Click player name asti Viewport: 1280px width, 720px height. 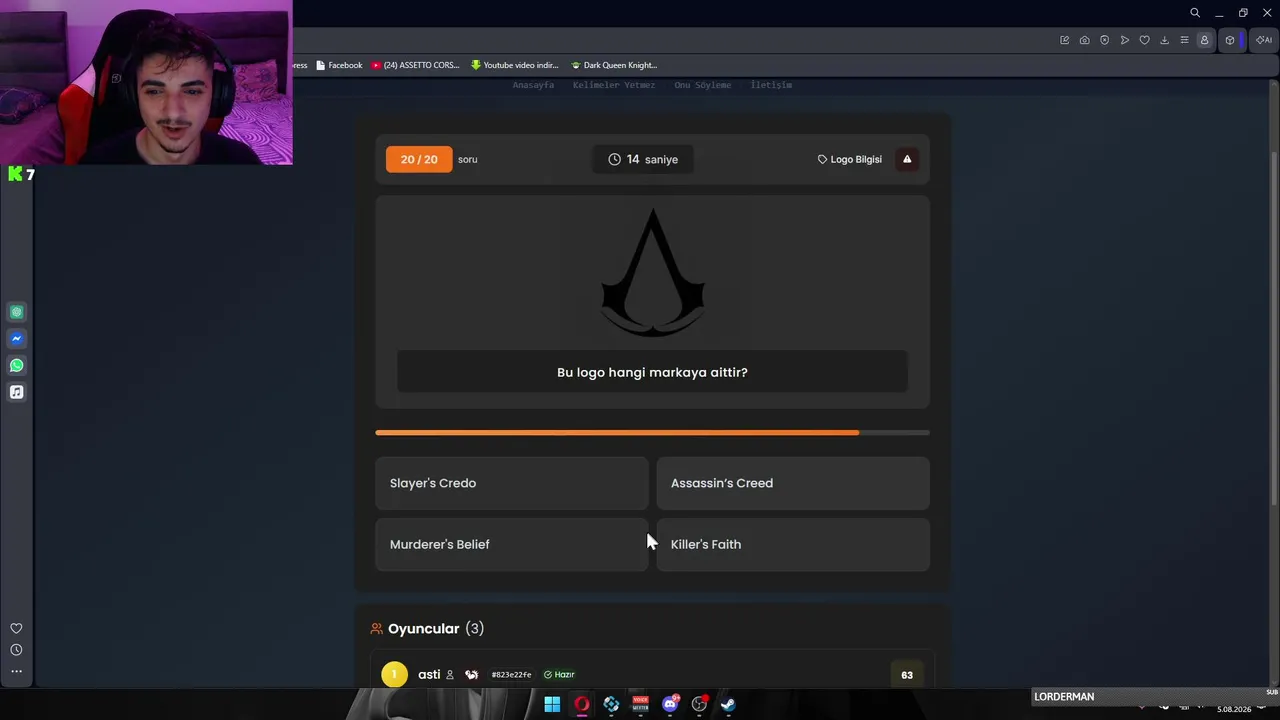coord(429,674)
